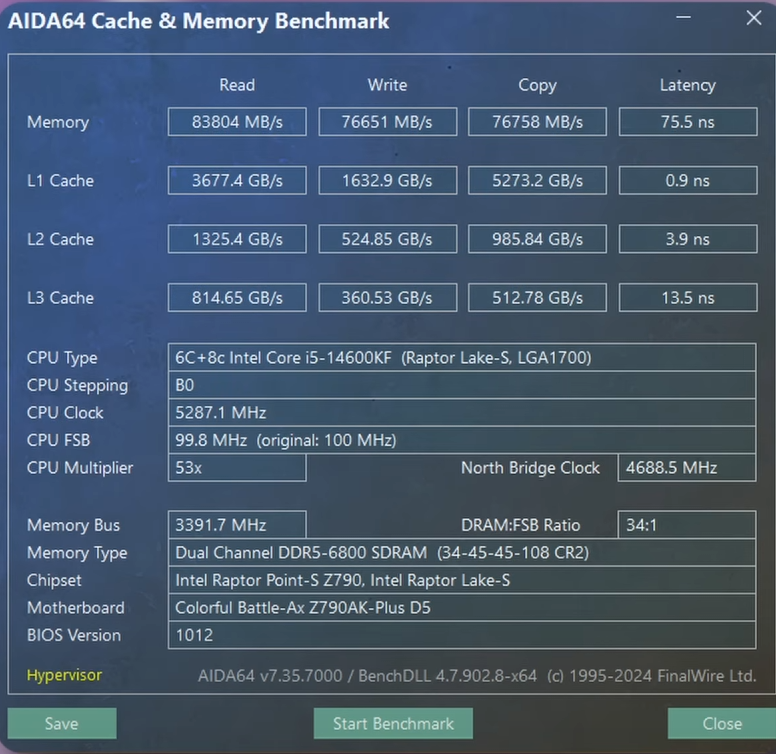Click L3 Cache read 814.65 GB/s
The height and width of the screenshot is (754, 776).
click(237, 297)
